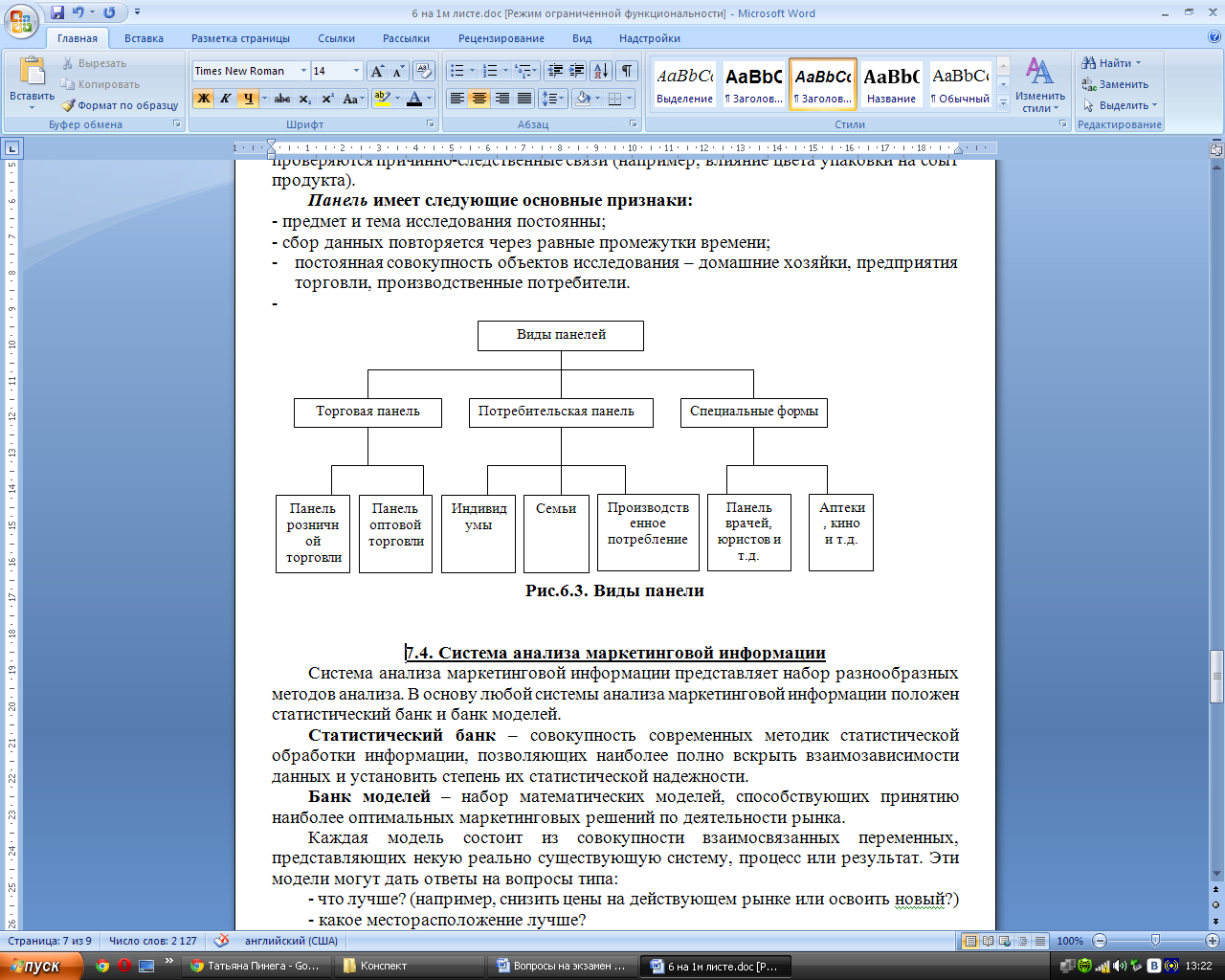The height and width of the screenshot is (980, 1225).
Task: Click the numbered list icon
Action: pos(490,71)
